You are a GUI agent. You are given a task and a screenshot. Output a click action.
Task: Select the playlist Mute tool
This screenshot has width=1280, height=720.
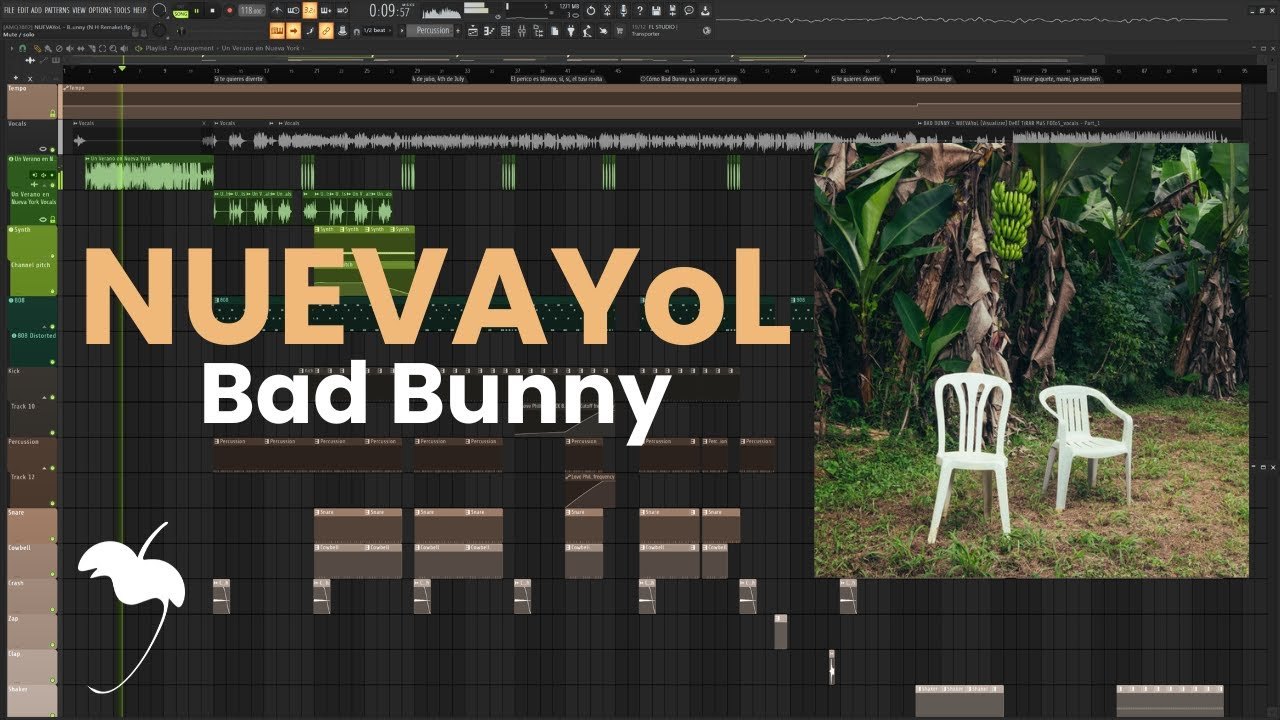[x=69, y=48]
